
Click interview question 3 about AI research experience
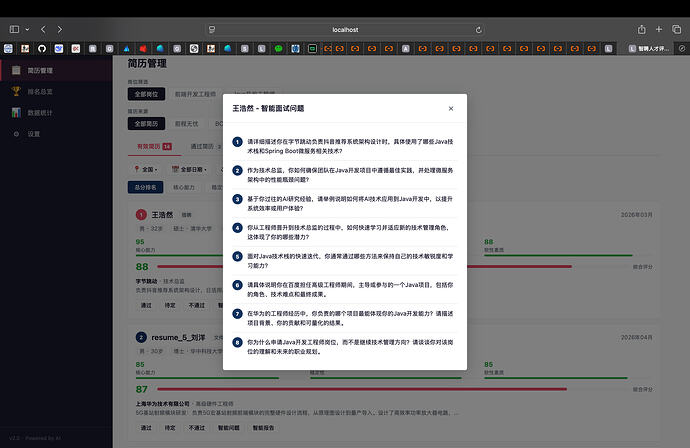click(345, 203)
